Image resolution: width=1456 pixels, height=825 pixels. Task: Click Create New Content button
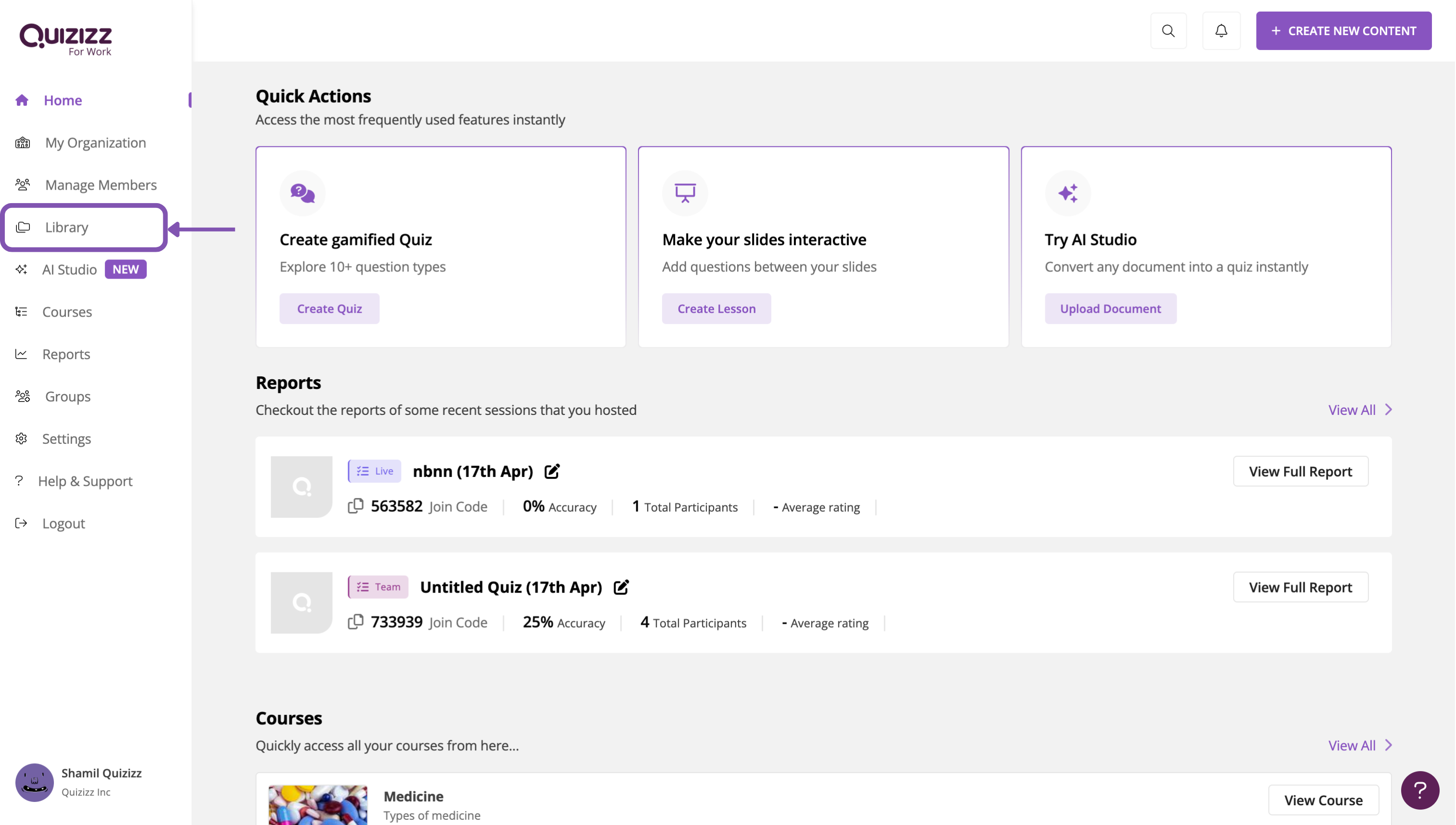tap(1343, 31)
